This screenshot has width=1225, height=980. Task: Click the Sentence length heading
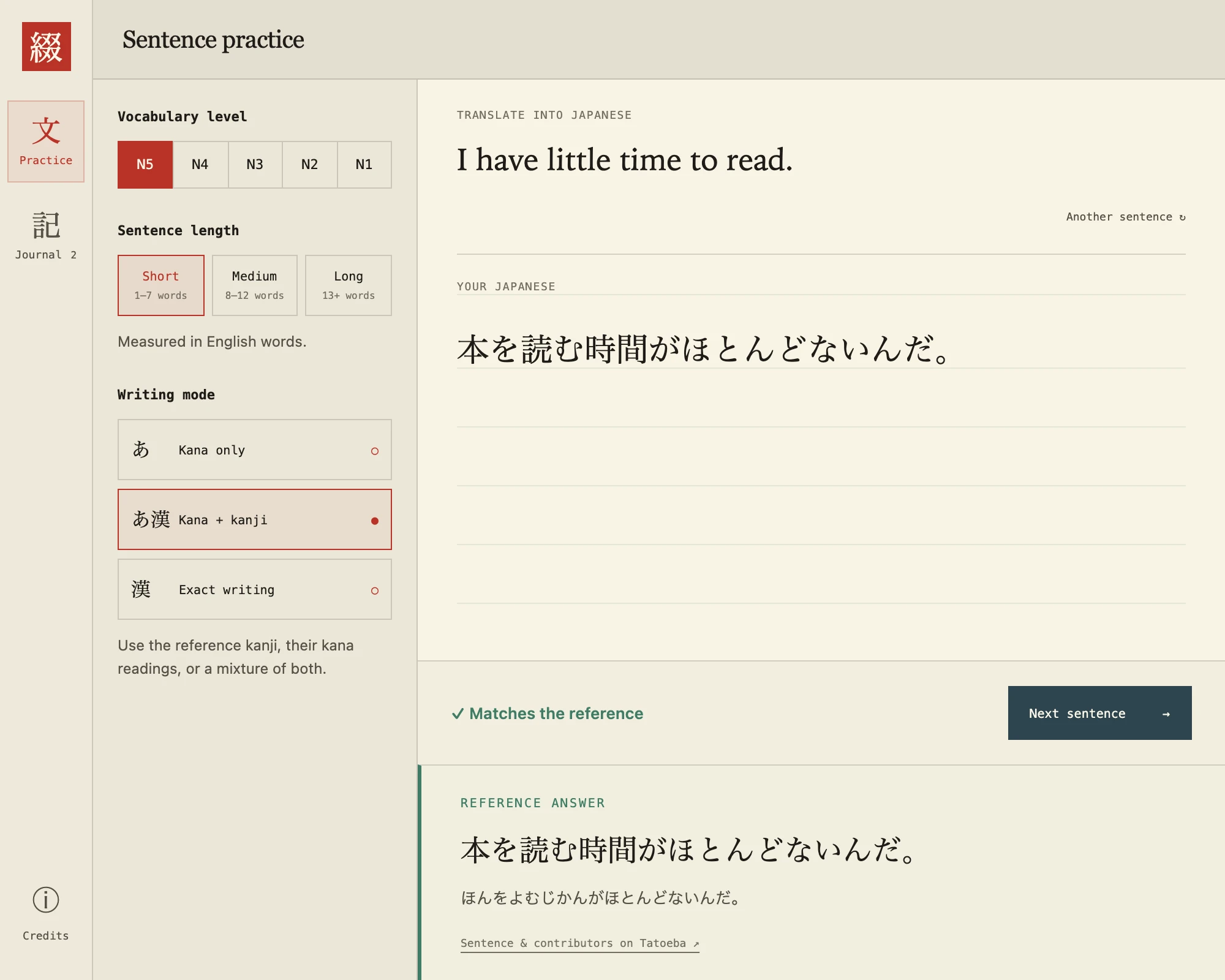(178, 230)
